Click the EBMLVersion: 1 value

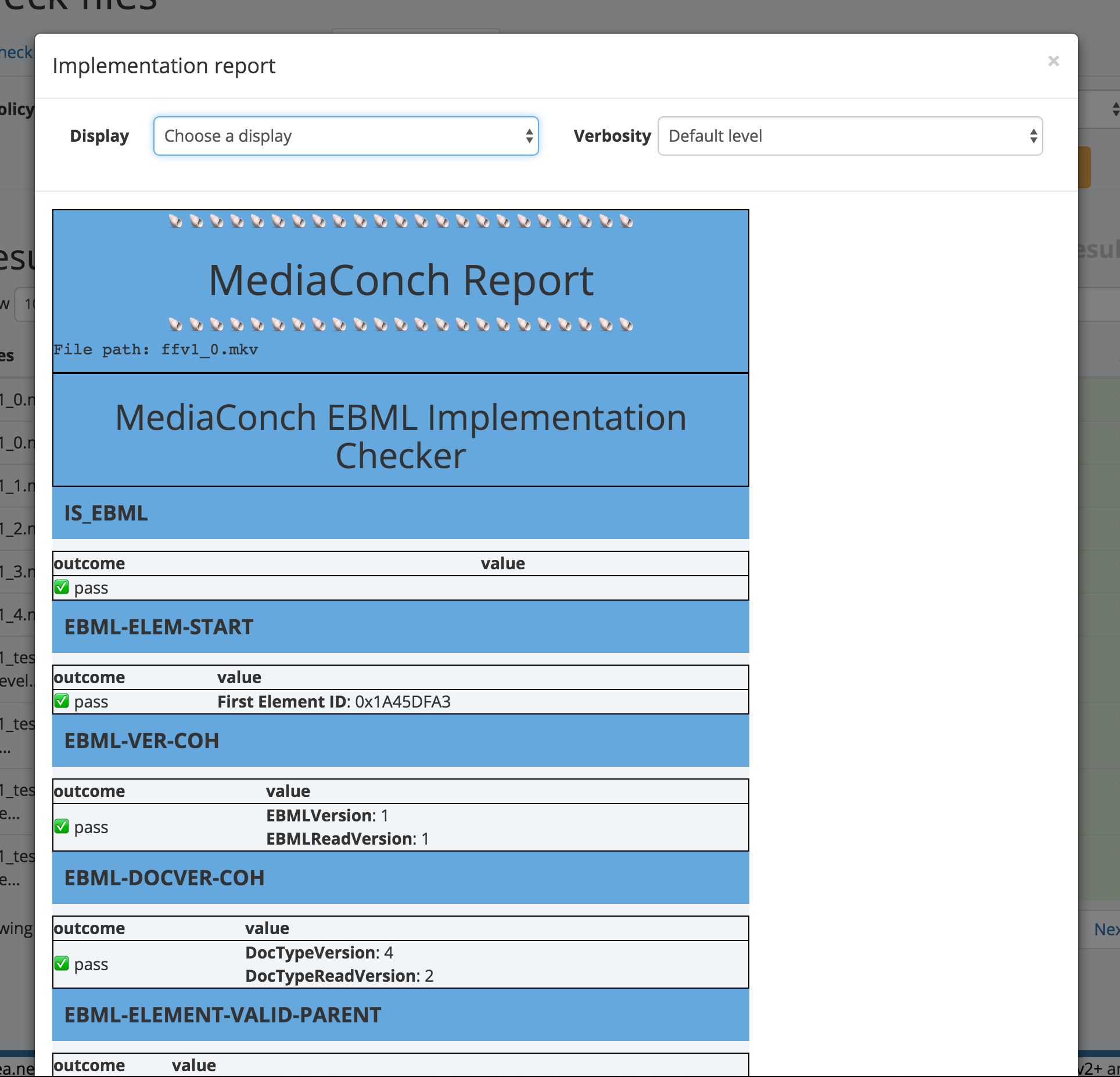point(327,816)
